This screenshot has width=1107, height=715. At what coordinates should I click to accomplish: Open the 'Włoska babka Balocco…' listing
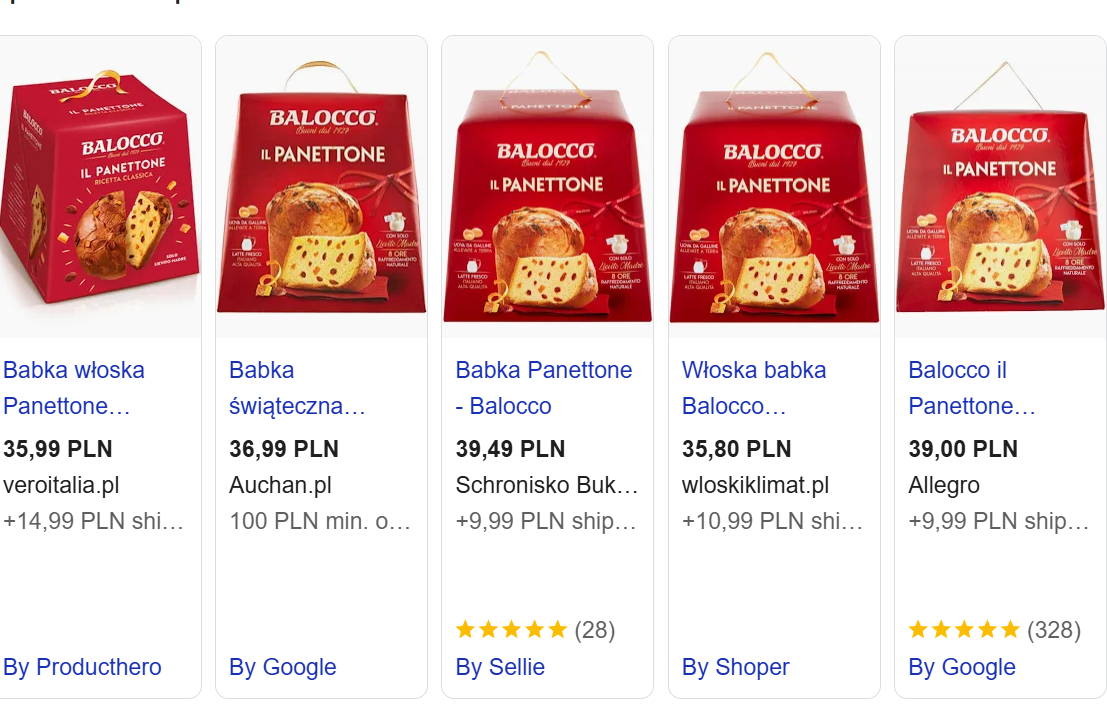753,388
